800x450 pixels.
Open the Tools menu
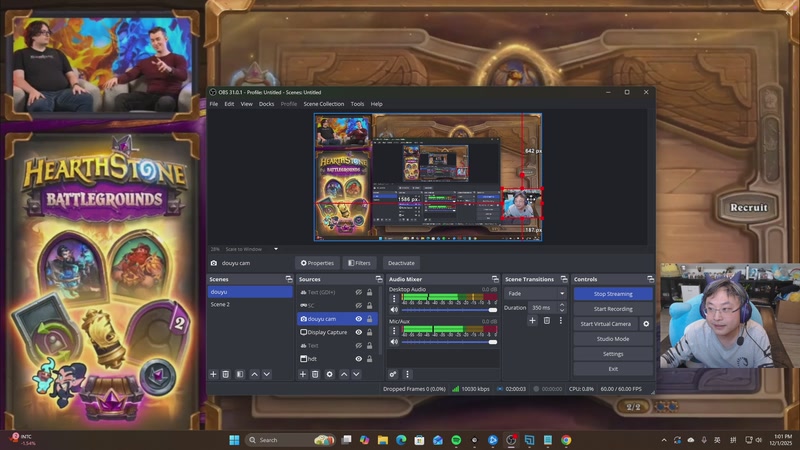coord(357,104)
